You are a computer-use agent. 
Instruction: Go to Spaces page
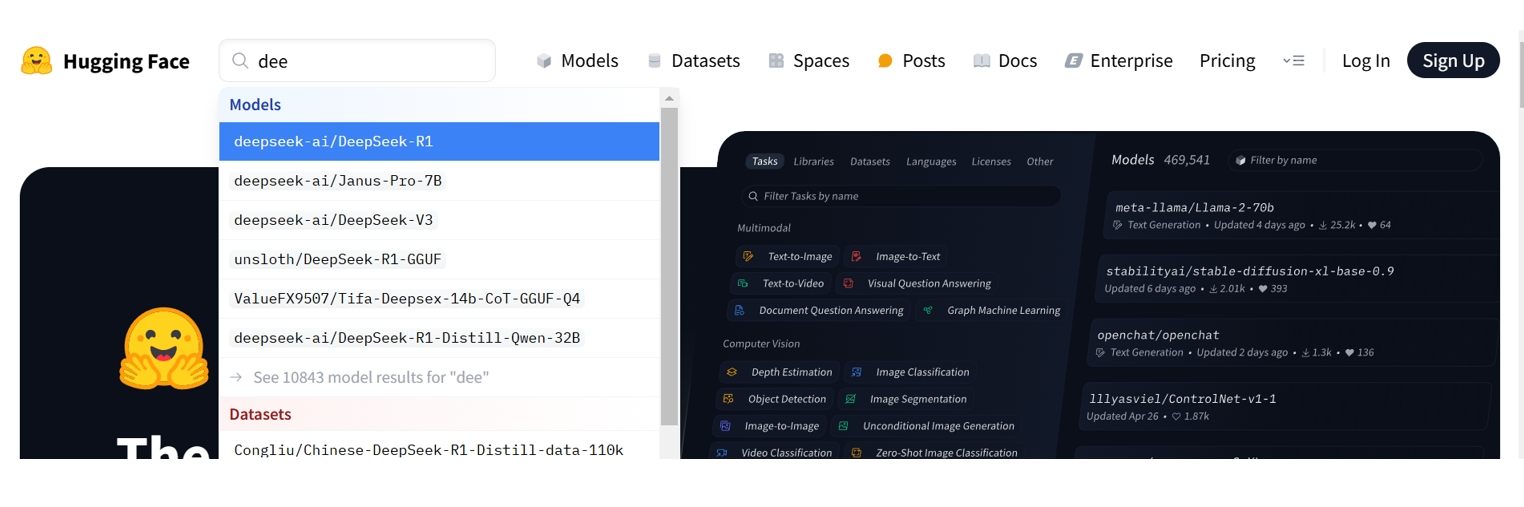(x=809, y=61)
